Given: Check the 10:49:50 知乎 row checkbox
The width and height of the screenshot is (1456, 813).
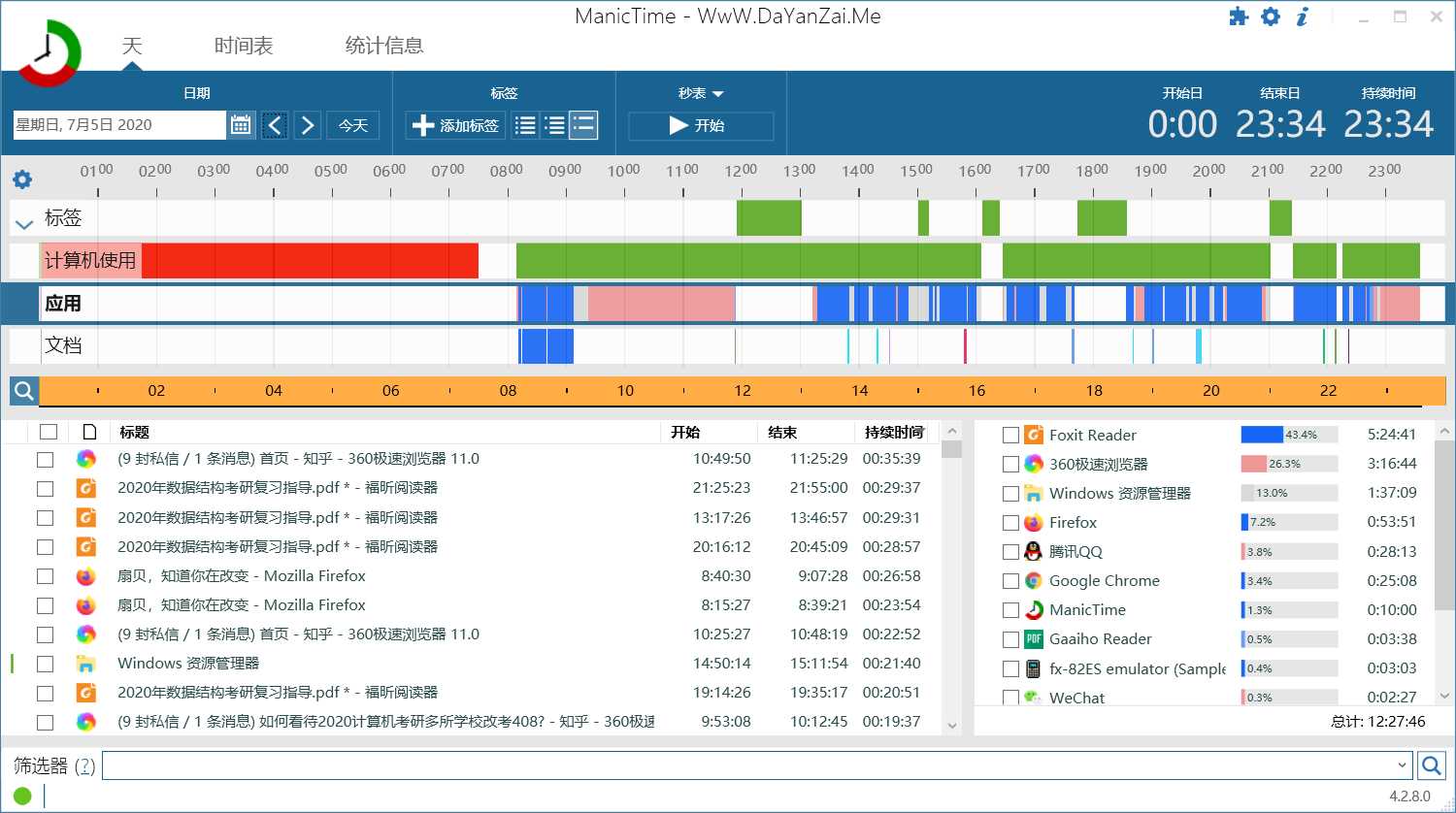Looking at the screenshot, I should pos(45,459).
